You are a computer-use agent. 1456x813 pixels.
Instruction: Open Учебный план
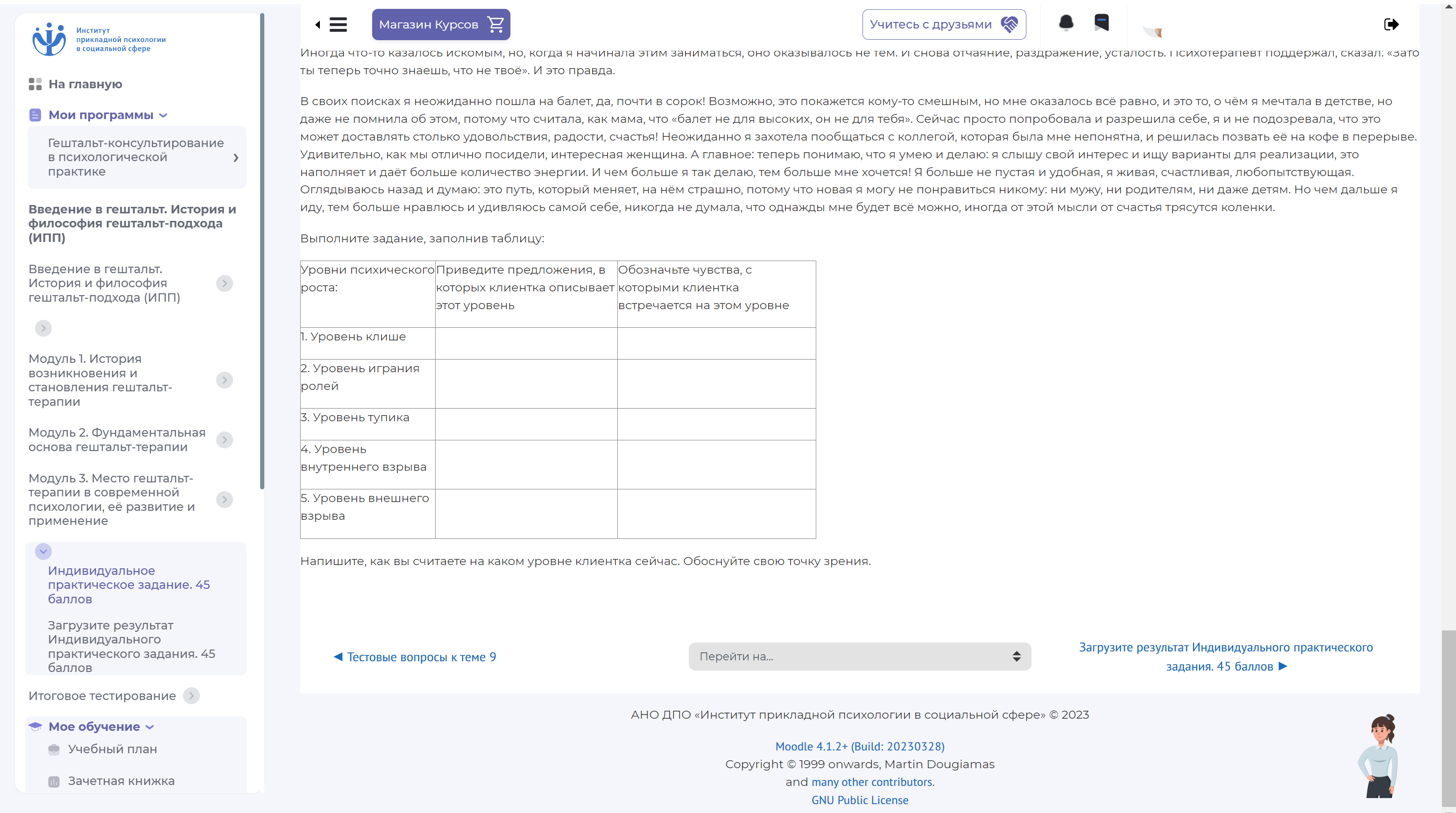tap(113, 749)
